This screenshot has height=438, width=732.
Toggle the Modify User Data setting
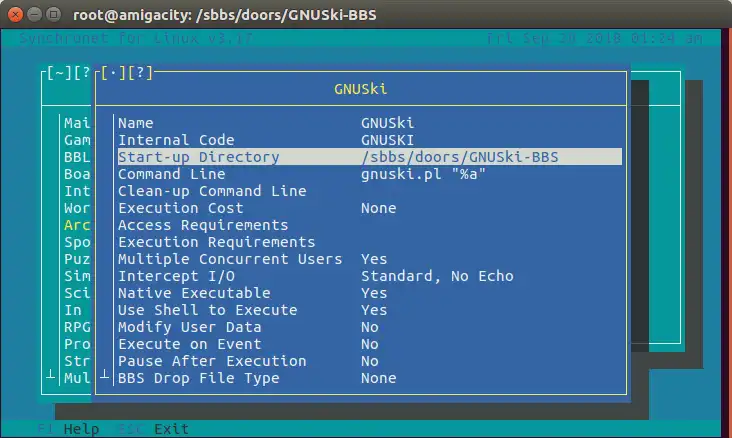(x=369, y=327)
